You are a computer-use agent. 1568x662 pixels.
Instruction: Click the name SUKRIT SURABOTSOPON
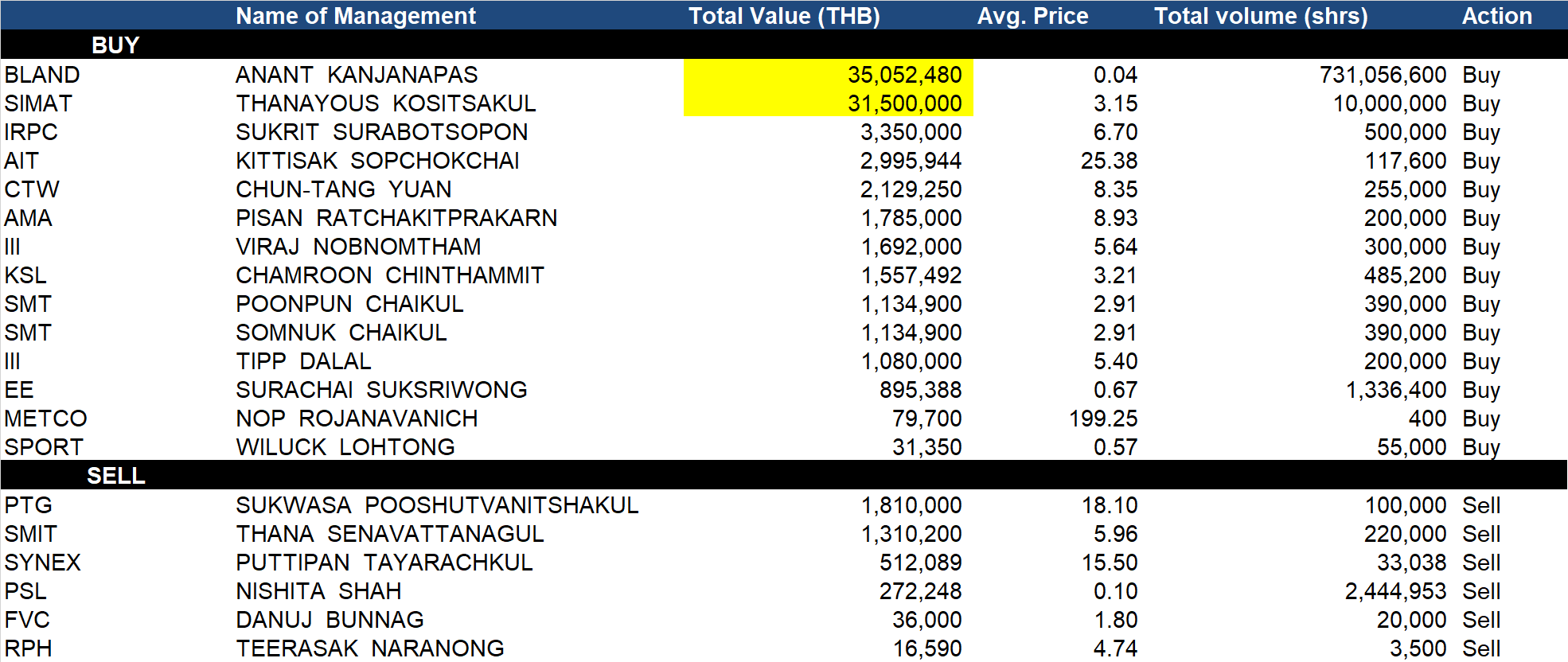382,132
